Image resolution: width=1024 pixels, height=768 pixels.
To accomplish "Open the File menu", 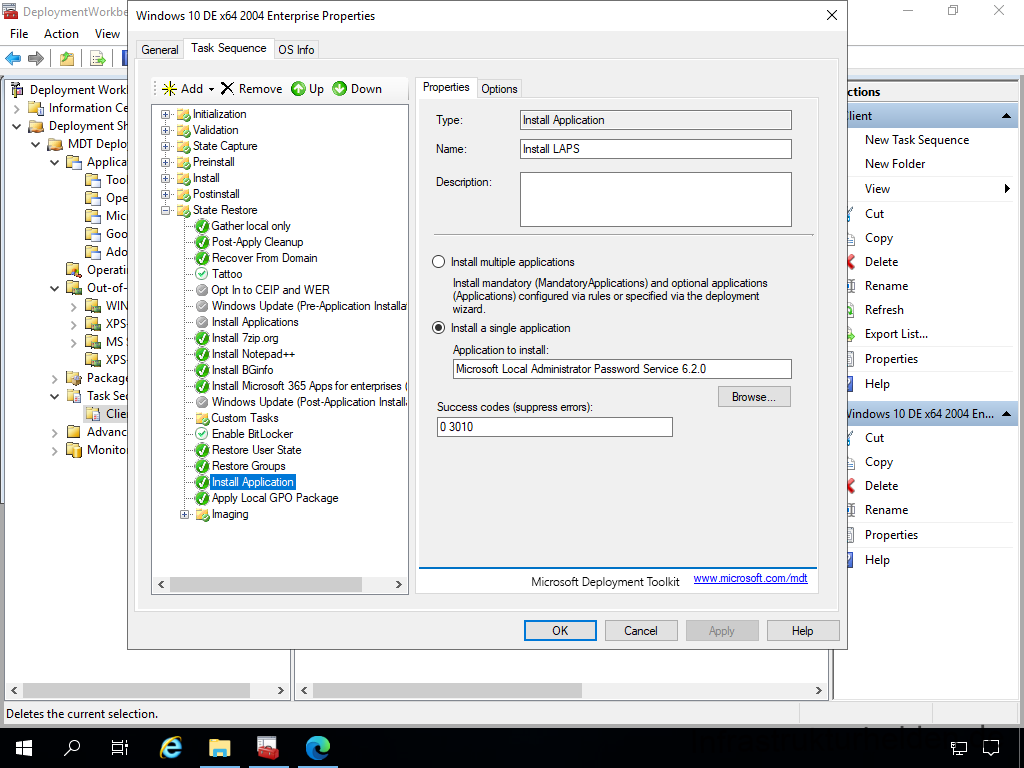I will pos(19,34).
